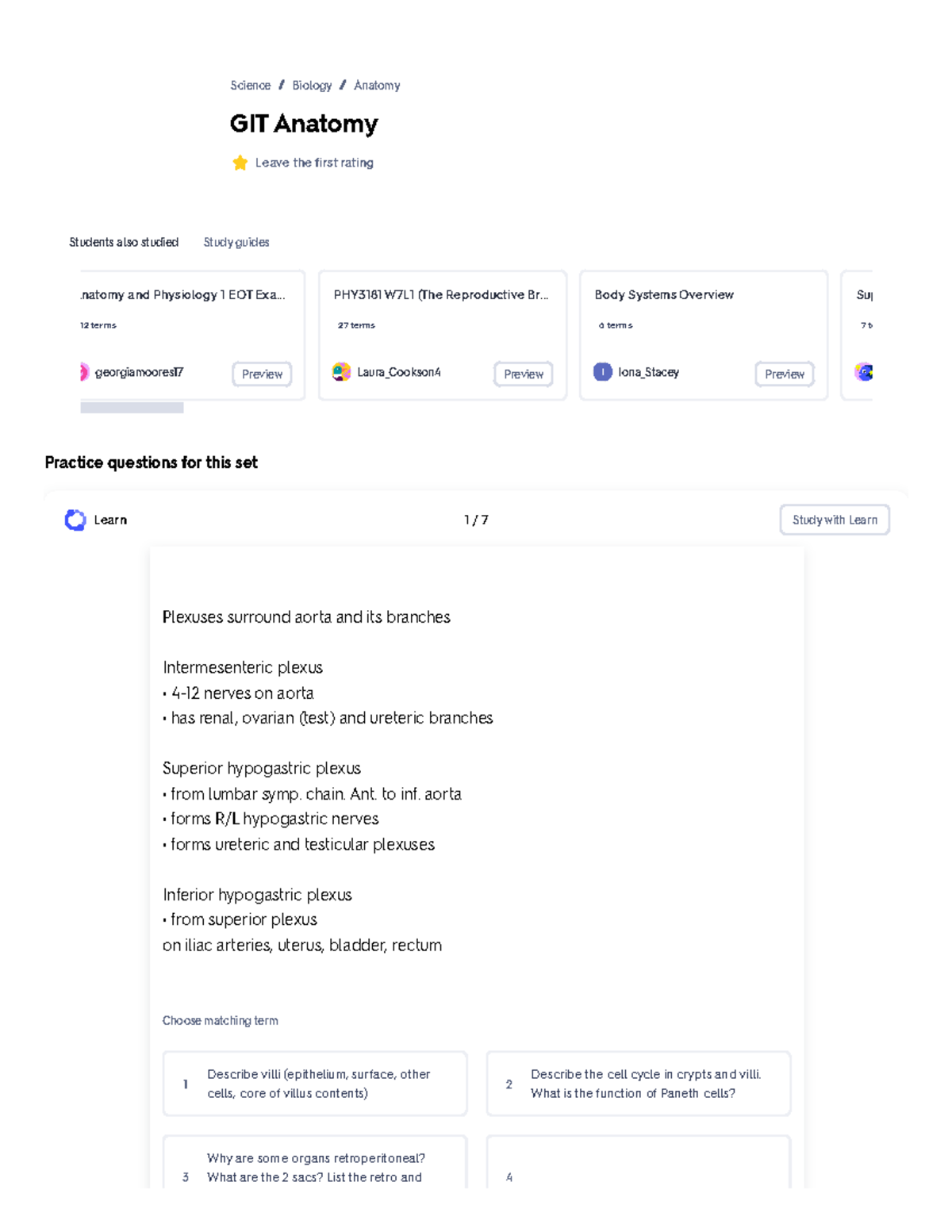Open Iona_Stacey's blue avatar icon
The width and height of the screenshot is (952, 1232).
pyautogui.click(x=603, y=372)
